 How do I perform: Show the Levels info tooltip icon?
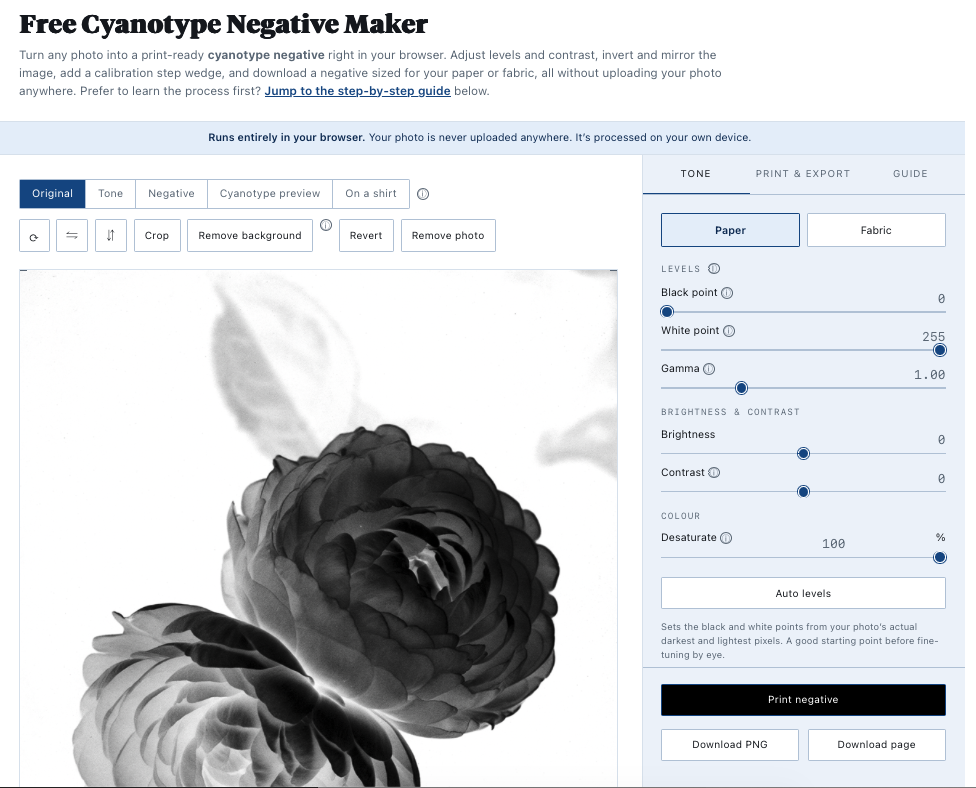pyautogui.click(x=714, y=269)
